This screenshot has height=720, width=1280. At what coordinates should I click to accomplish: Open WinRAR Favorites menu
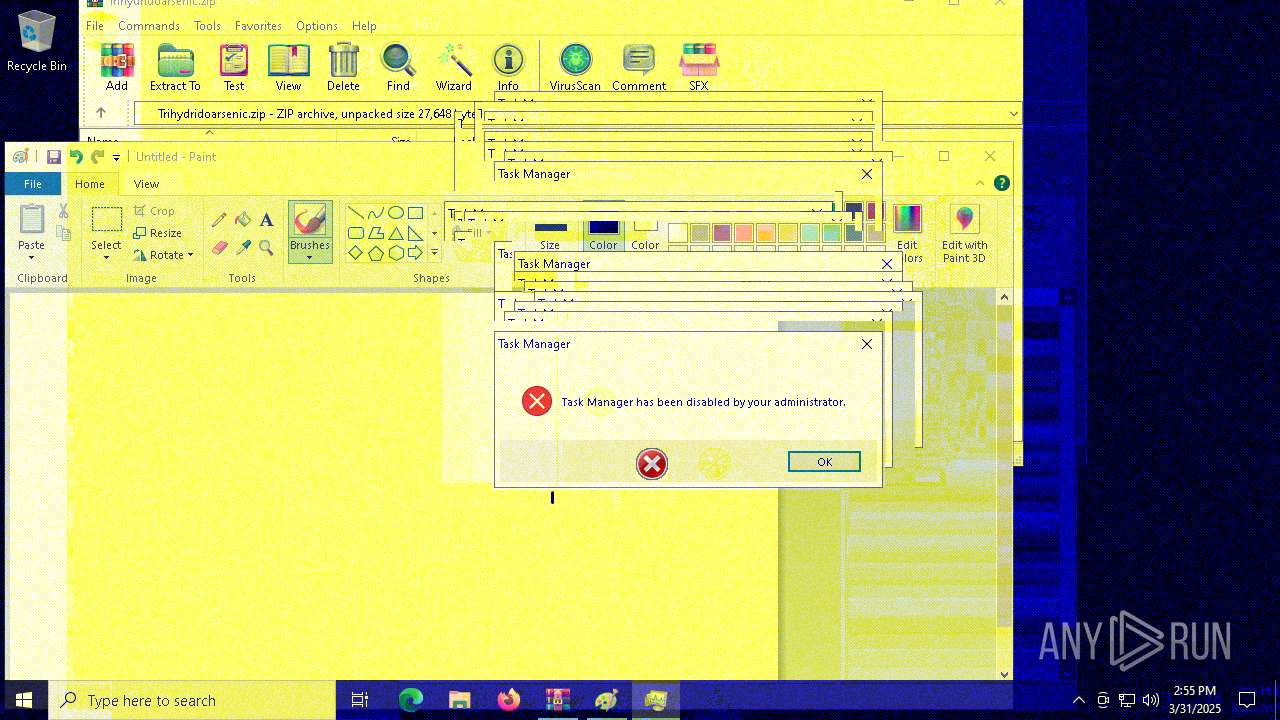(x=258, y=26)
